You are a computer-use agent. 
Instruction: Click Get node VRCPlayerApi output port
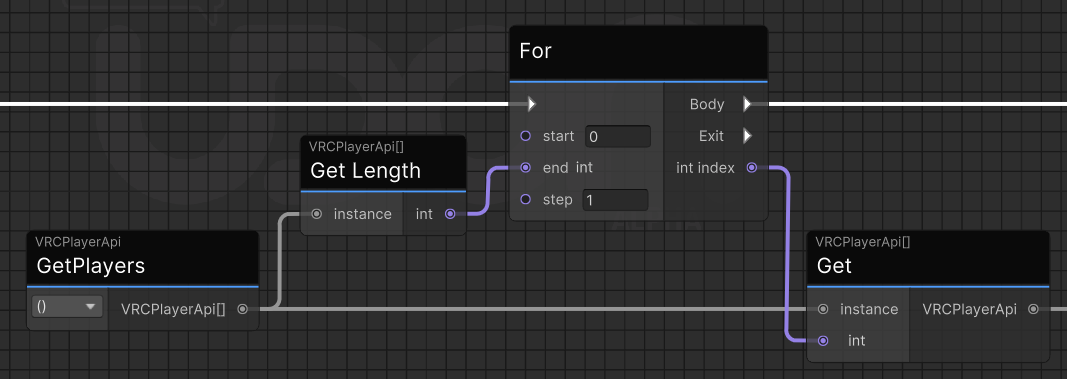[x=1034, y=309]
